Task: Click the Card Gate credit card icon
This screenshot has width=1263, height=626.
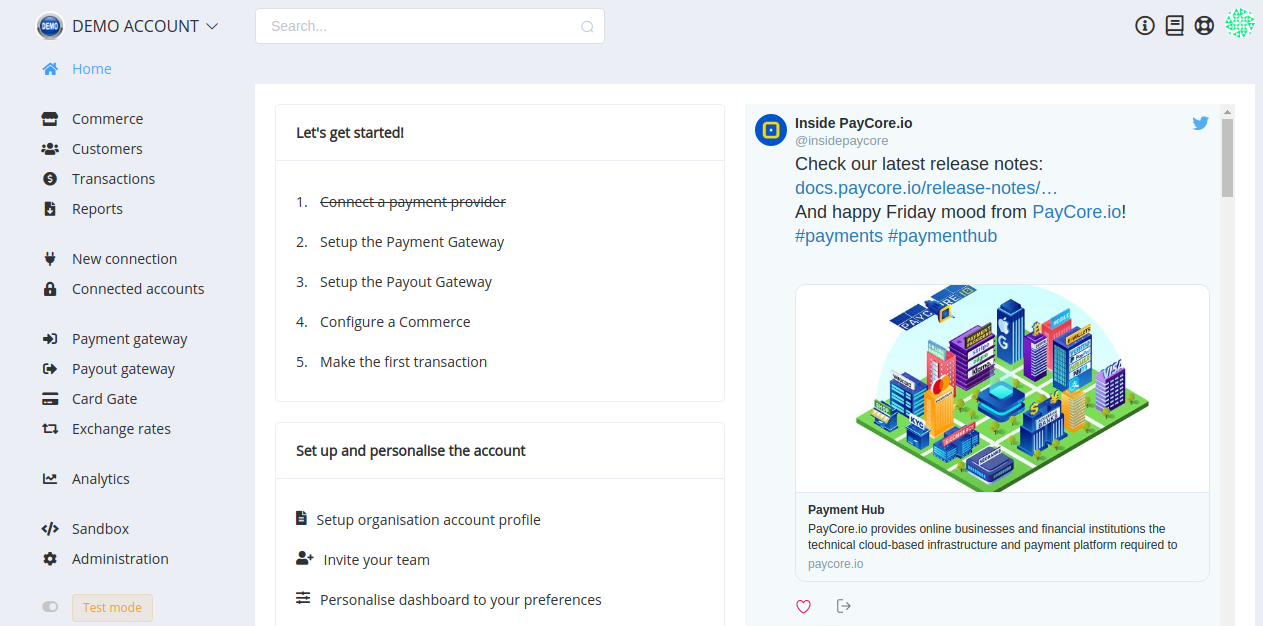Action: tap(50, 399)
